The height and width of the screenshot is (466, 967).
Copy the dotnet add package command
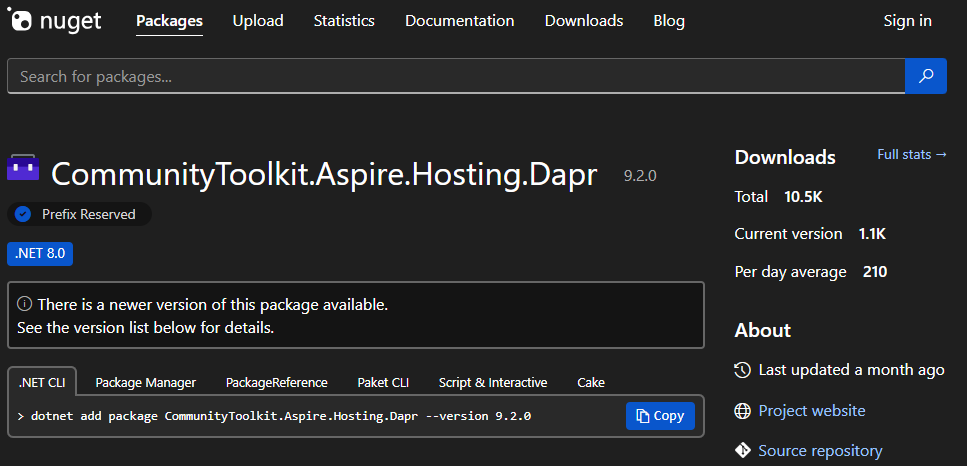660,416
